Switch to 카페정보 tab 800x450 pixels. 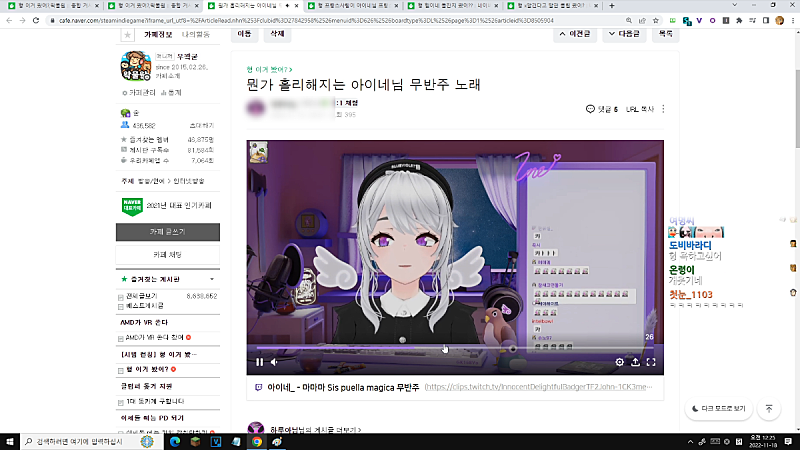(158, 35)
